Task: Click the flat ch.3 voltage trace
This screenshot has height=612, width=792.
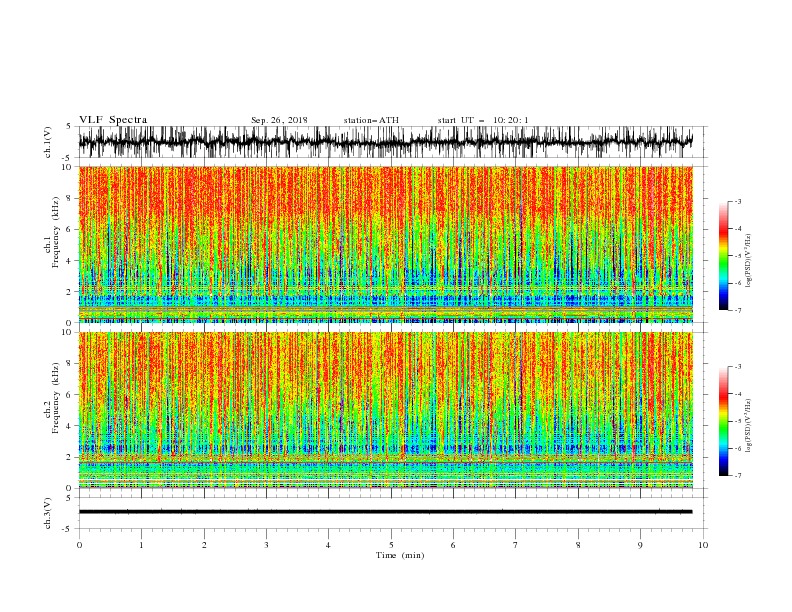Action: coord(385,512)
